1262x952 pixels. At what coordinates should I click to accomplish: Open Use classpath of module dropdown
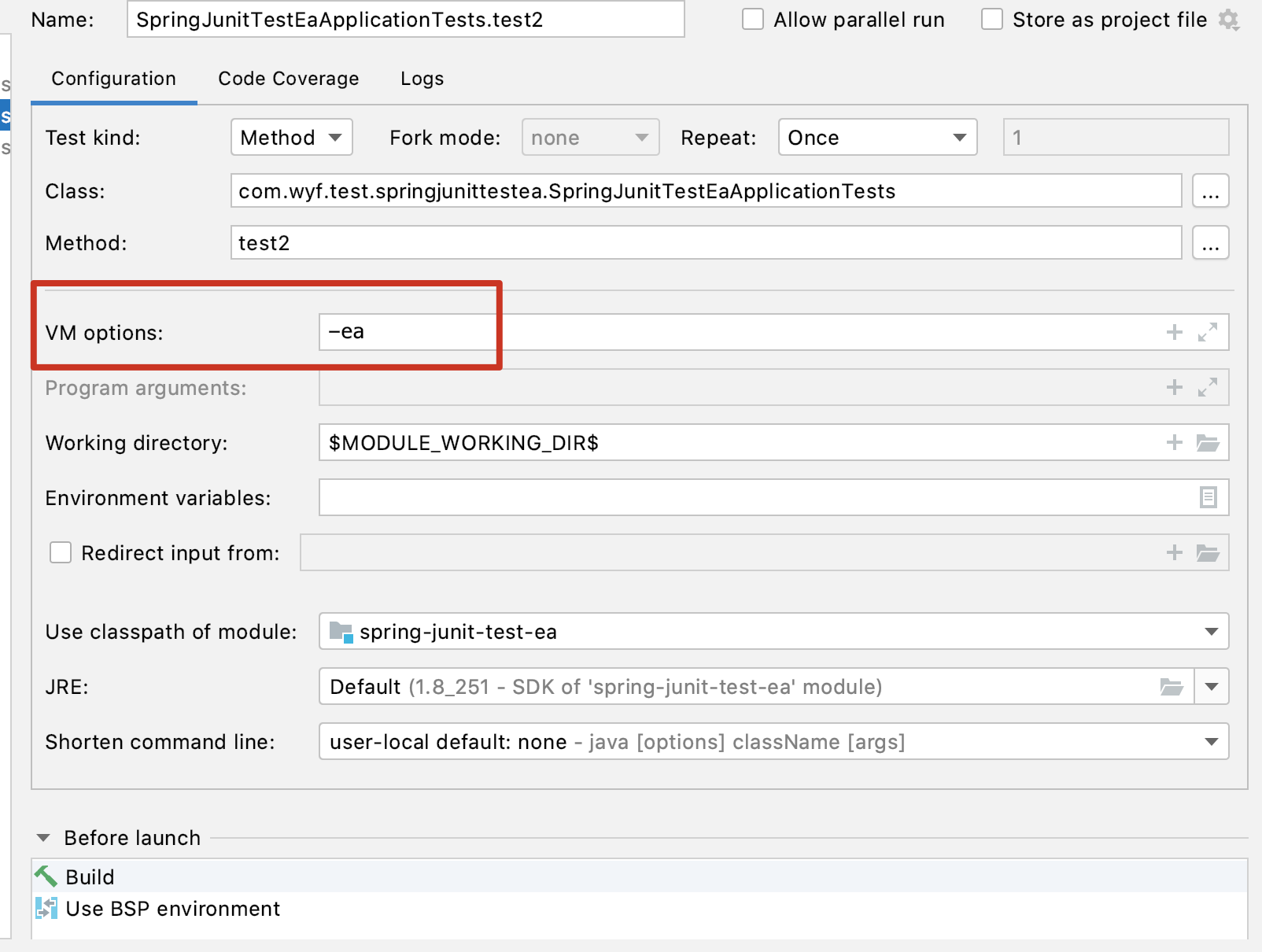(773, 632)
